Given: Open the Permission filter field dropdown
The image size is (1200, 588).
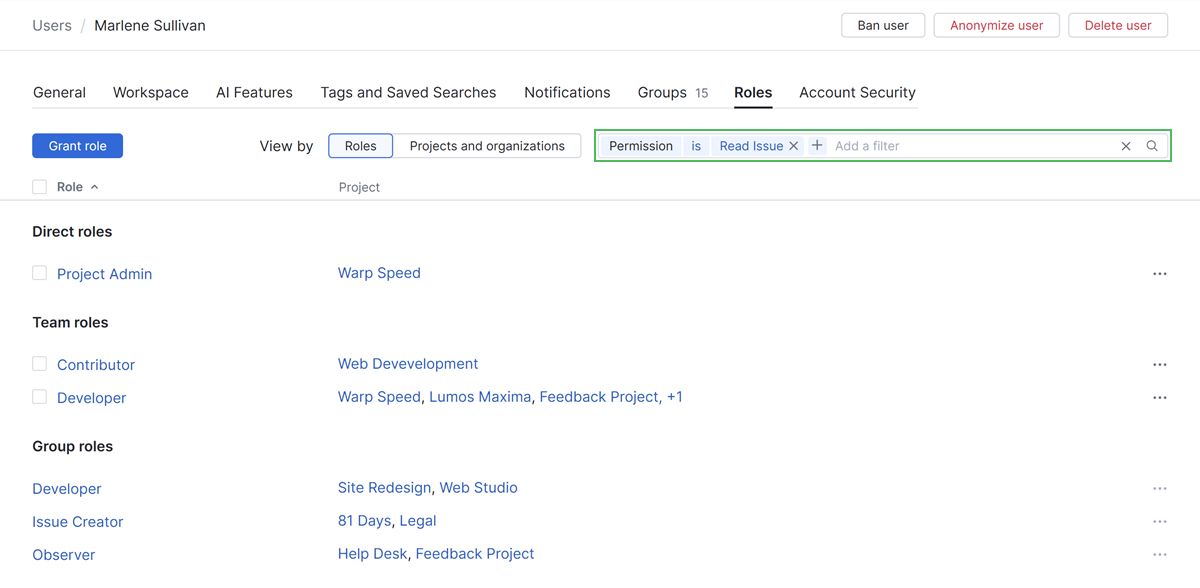Looking at the screenshot, I should tap(641, 146).
